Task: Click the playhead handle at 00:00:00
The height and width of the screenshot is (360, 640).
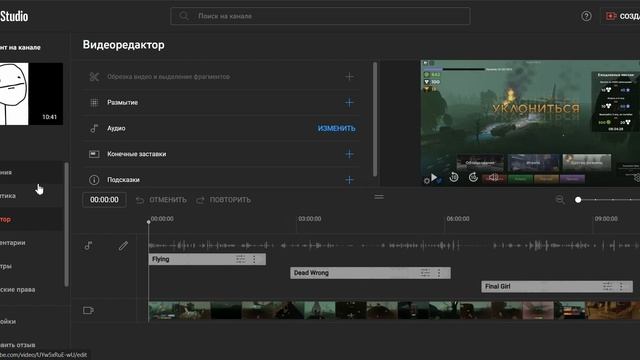Action: pyautogui.click(x=149, y=222)
